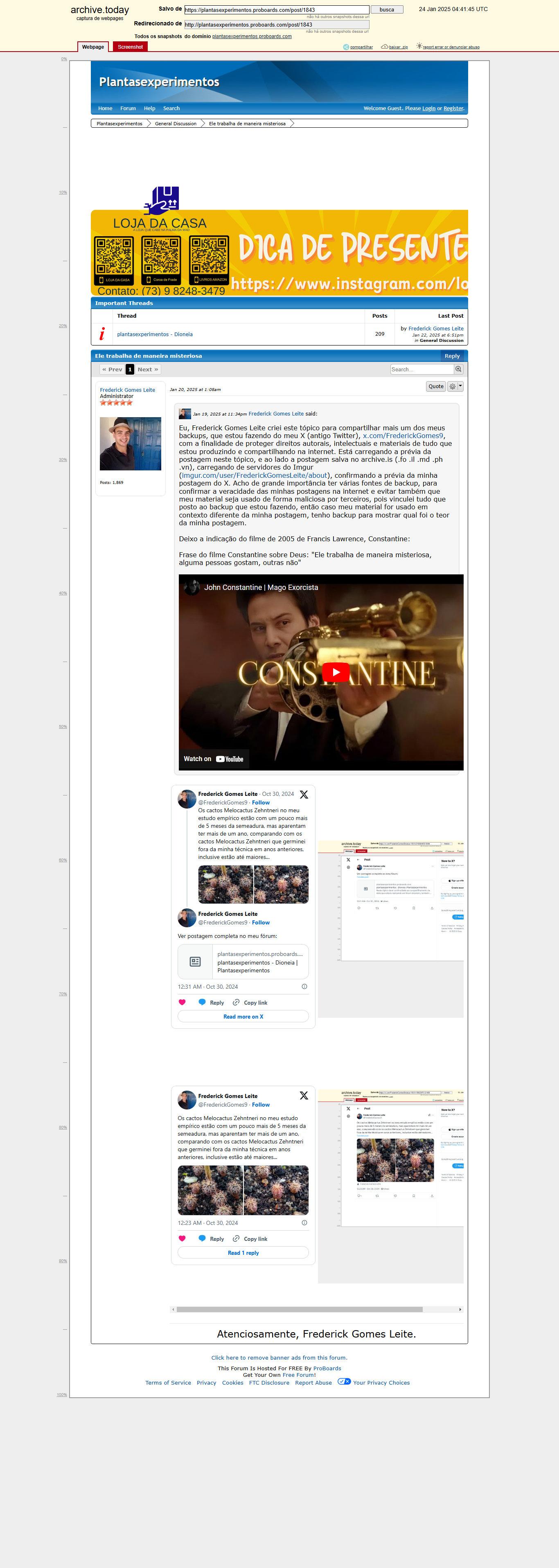Click Report Abuse footer link
The image size is (559, 1568).
(313, 1383)
